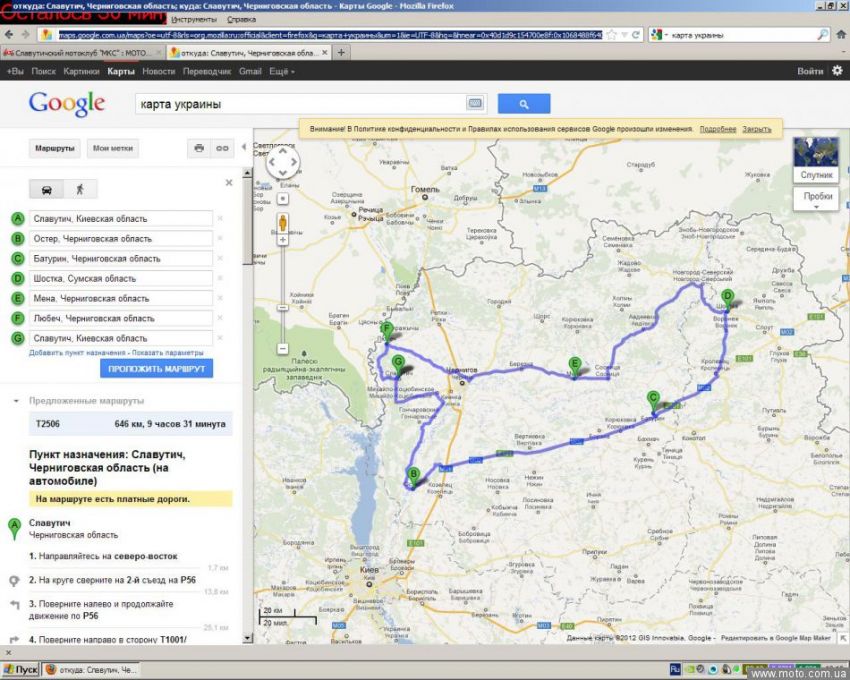Zoom out with the map minus button
850x680 pixels.
click(282, 348)
